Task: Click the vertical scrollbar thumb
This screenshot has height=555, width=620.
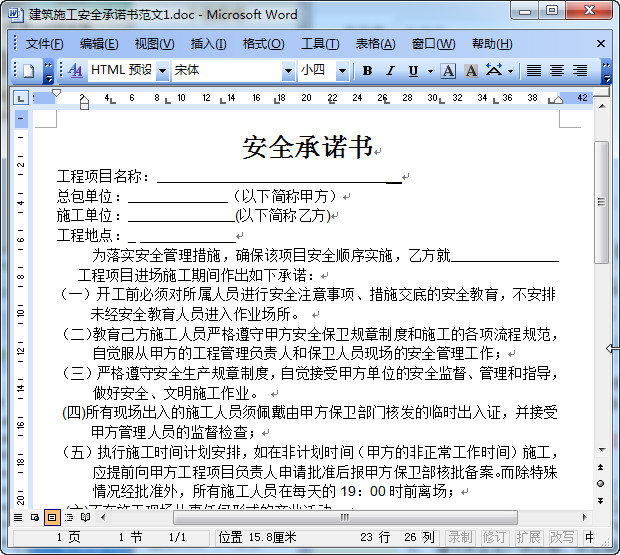Action: [x=601, y=202]
